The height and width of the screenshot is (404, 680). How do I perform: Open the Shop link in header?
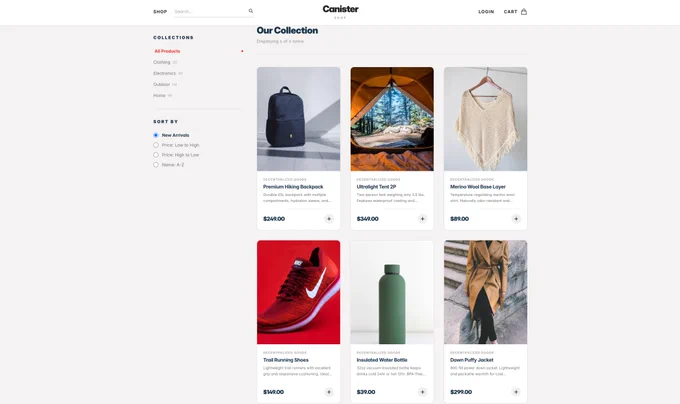point(160,12)
